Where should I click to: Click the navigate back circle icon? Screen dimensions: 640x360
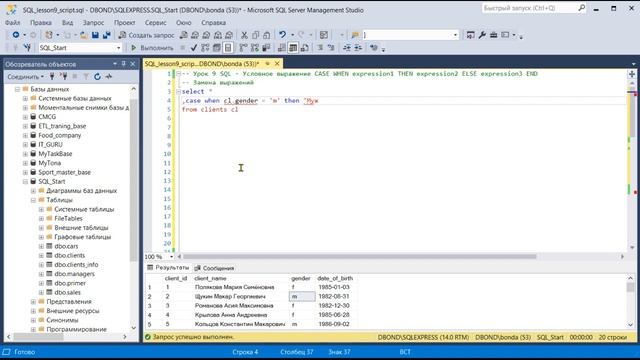[x=16, y=35]
